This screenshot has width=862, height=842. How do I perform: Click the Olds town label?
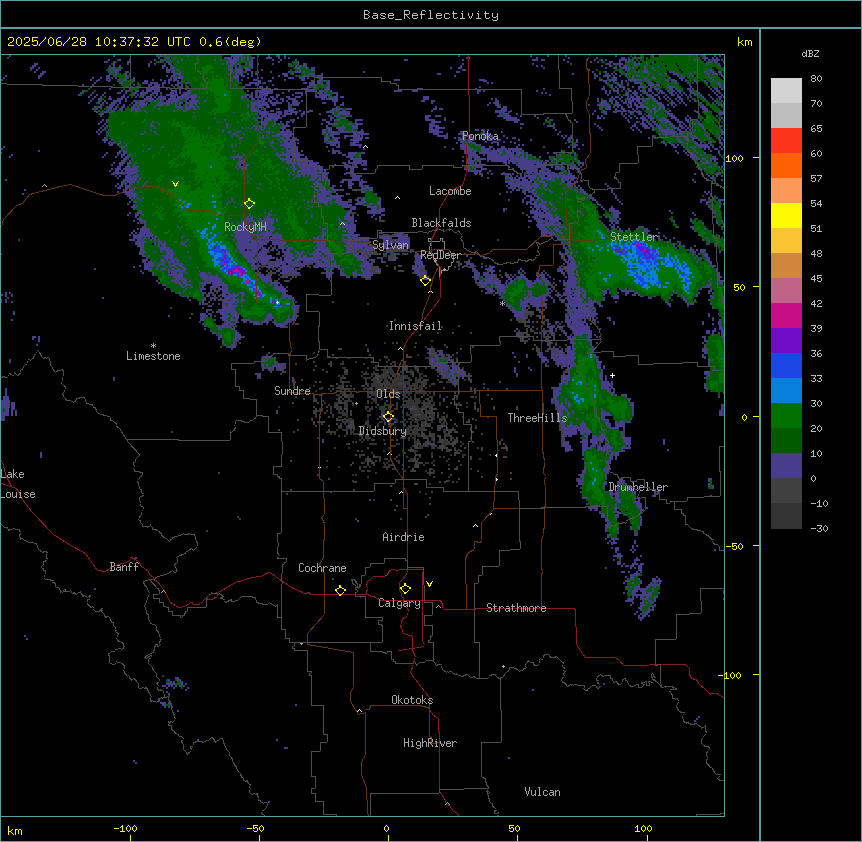coord(388,394)
